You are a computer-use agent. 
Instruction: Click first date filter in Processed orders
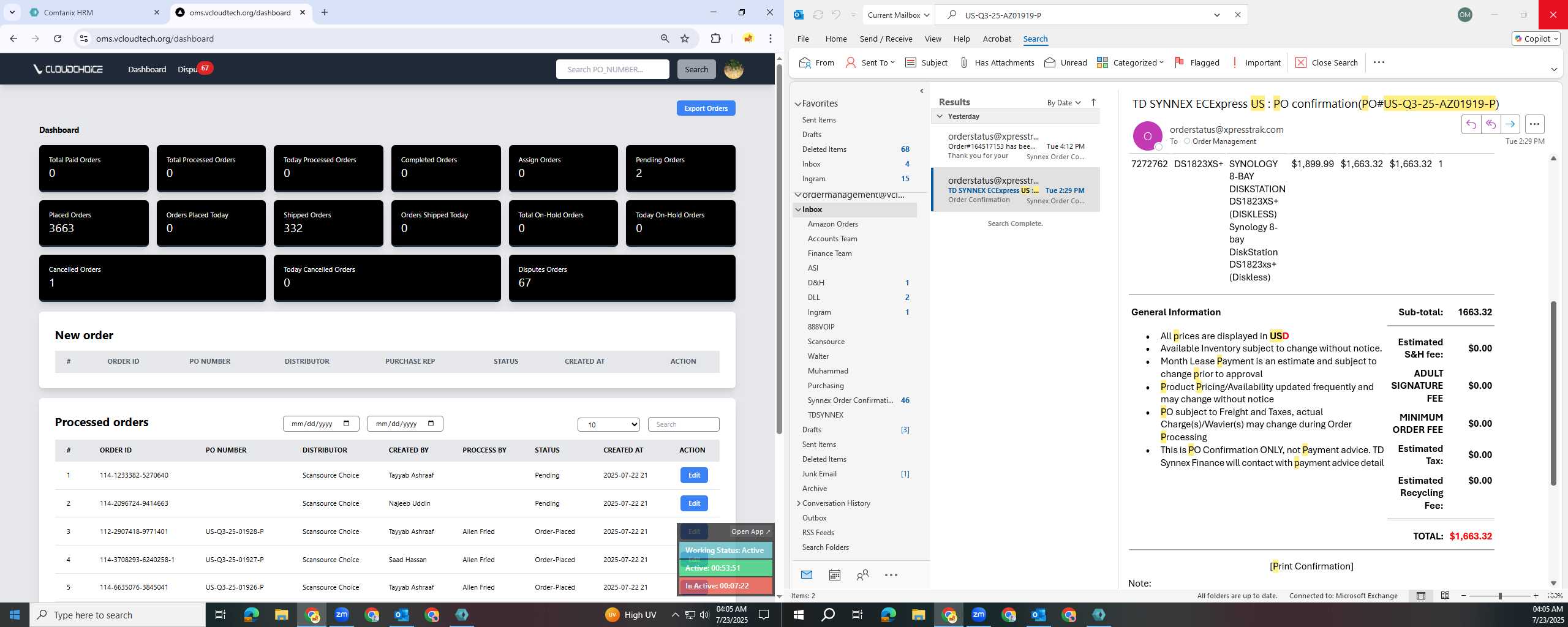coord(321,424)
